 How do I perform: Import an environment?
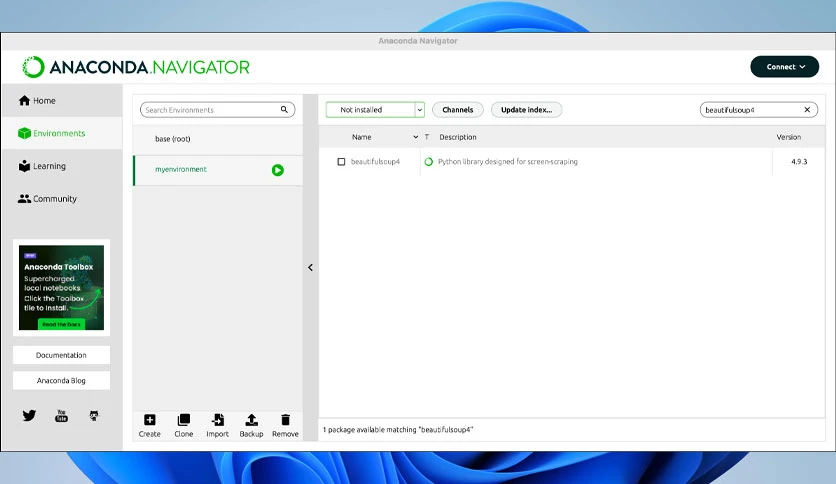218,426
